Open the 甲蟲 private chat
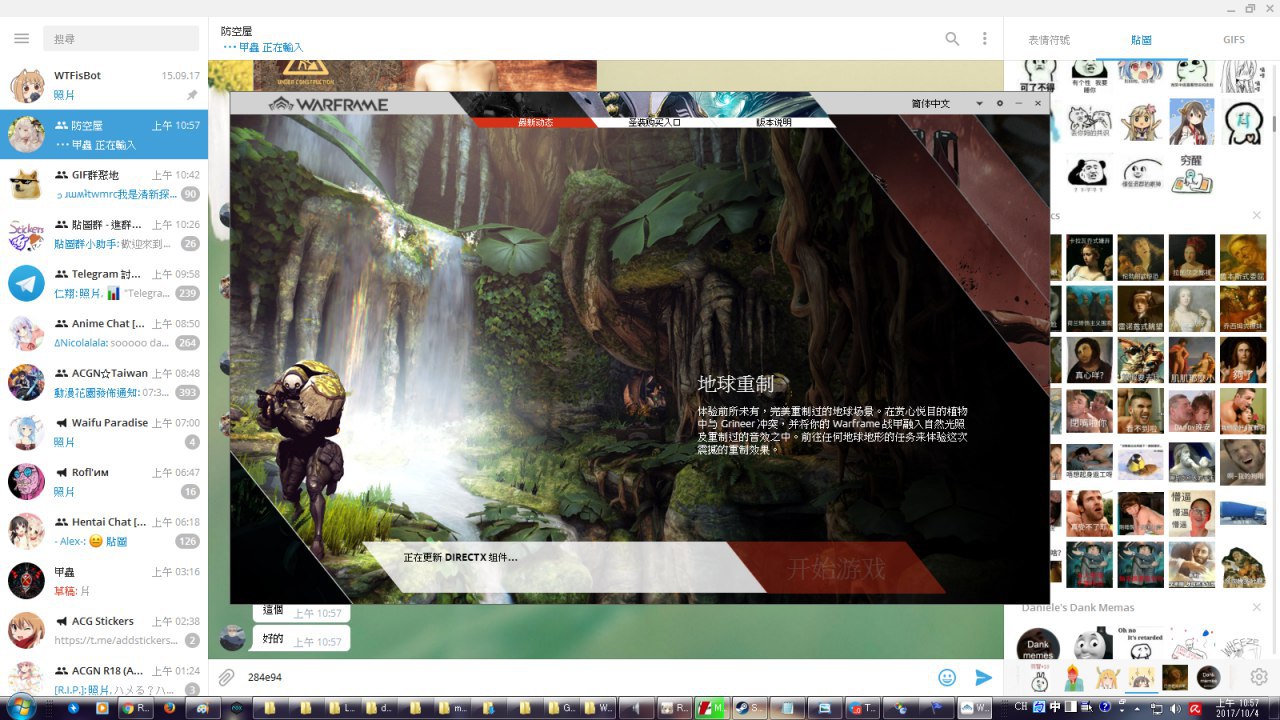This screenshot has width=1280, height=720. (x=104, y=581)
